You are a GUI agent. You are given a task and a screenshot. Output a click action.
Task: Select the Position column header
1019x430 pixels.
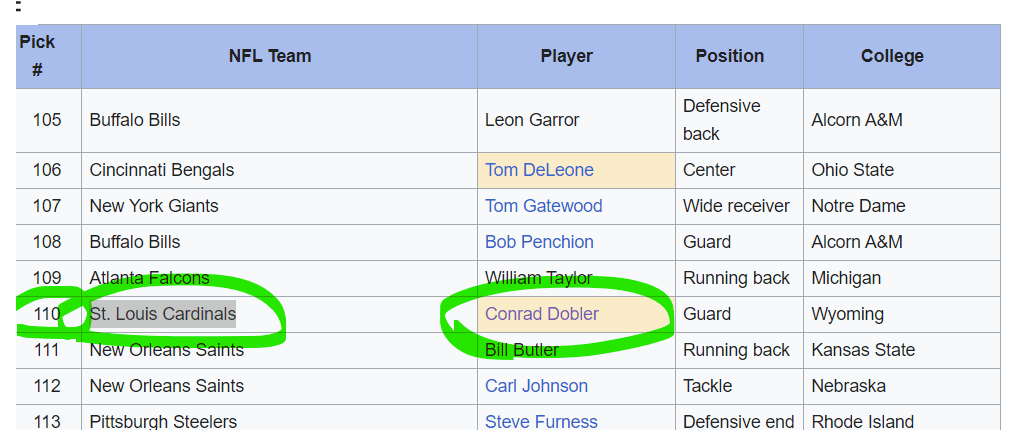(x=730, y=56)
